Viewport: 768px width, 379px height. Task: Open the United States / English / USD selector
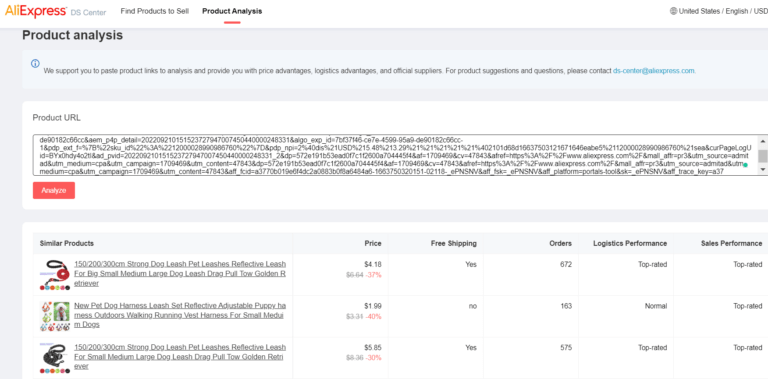coord(719,11)
